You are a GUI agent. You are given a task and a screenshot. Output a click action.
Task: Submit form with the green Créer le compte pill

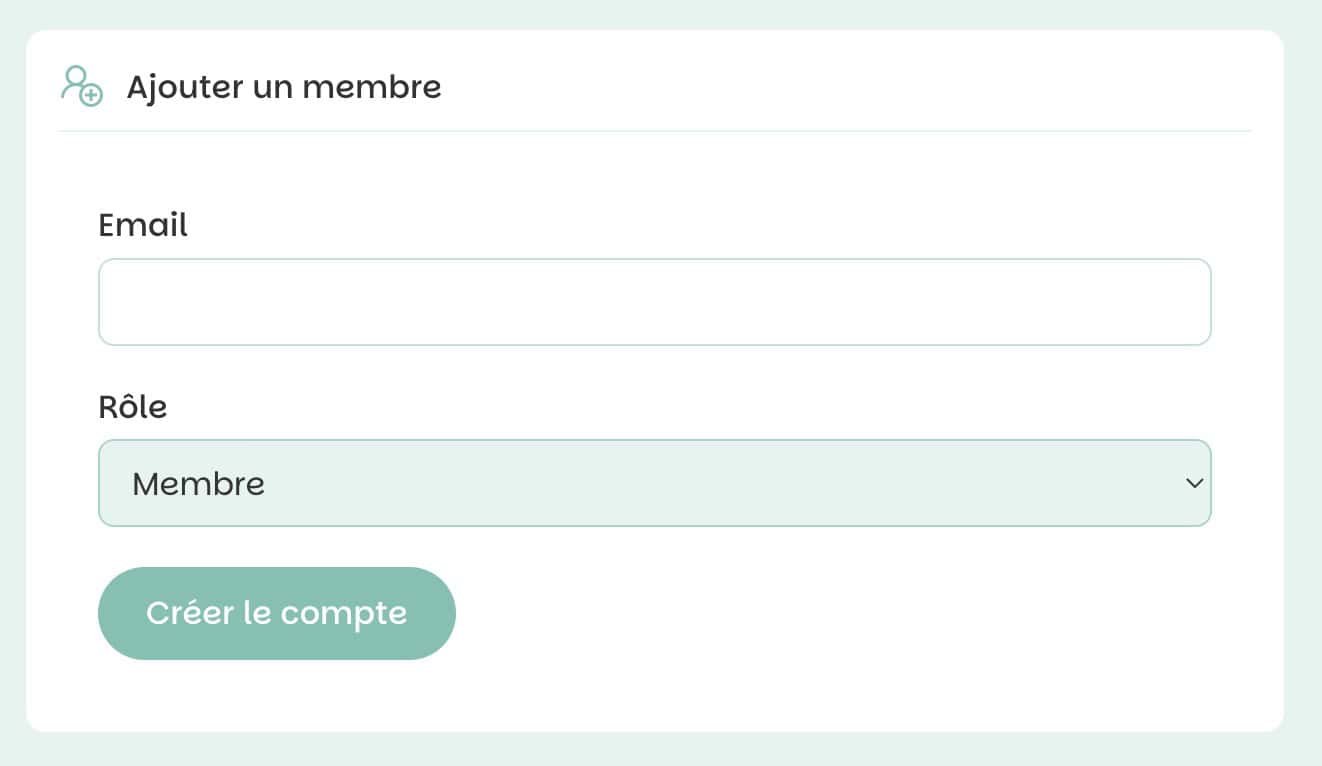point(277,613)
